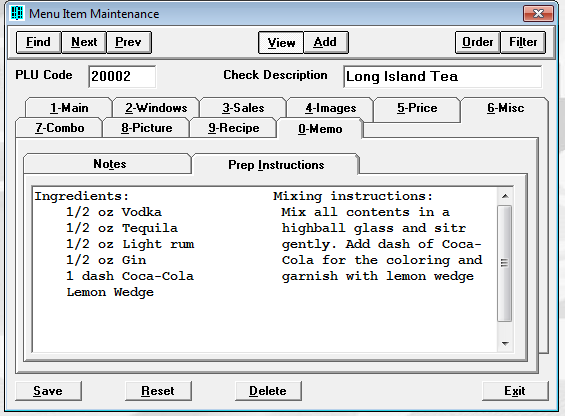Delete the current menu item
Screen dimensions: 565x416
pos(268,391)
